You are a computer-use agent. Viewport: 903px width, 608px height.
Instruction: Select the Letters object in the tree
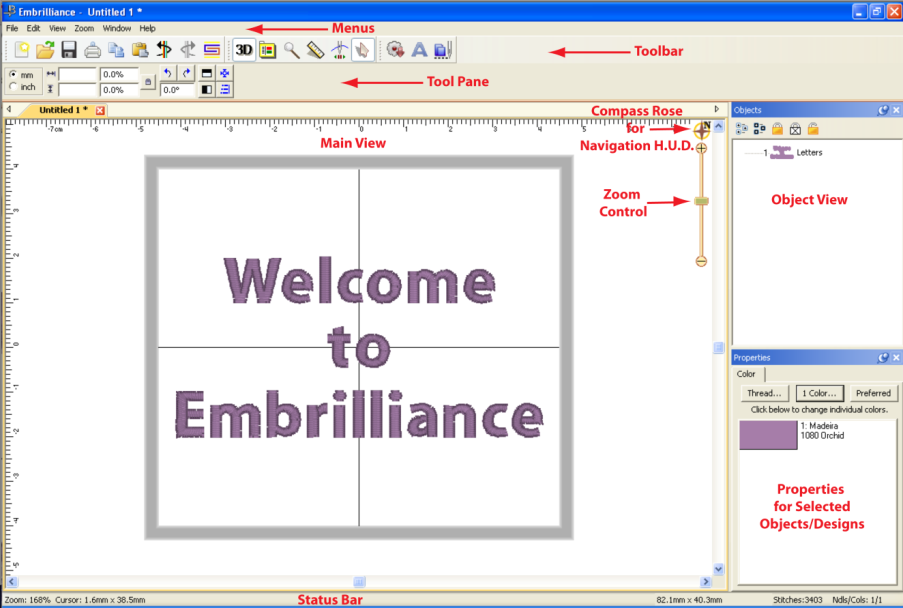click(x=808, y=152)
